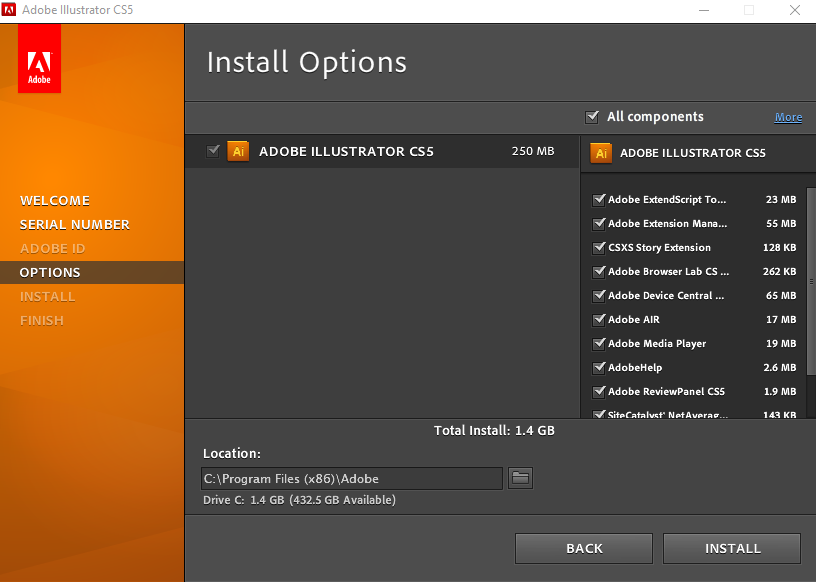
Task: Uncheck the Adobe AIR component
Action: click(x=598, y=320)
